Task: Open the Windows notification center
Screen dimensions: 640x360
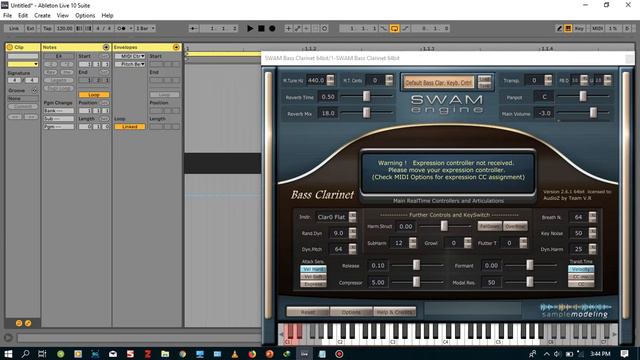Action: pyautogui.click(x=624, y=354)
